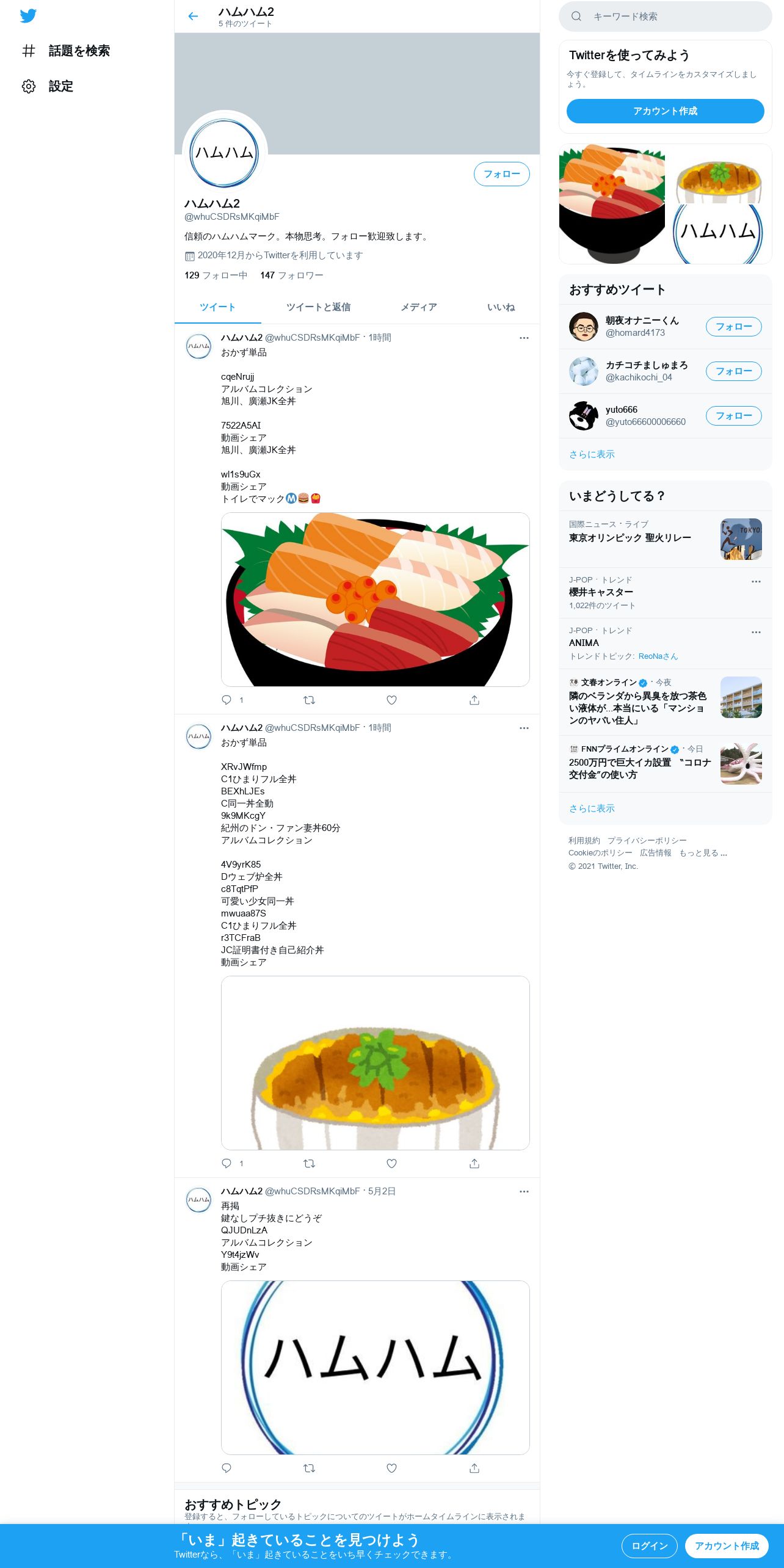The height and width of the screenshot is (1568, 784).
Task: Open the katsudon image thumbnail
Action: pyautogui.click(x=719, y=173)
